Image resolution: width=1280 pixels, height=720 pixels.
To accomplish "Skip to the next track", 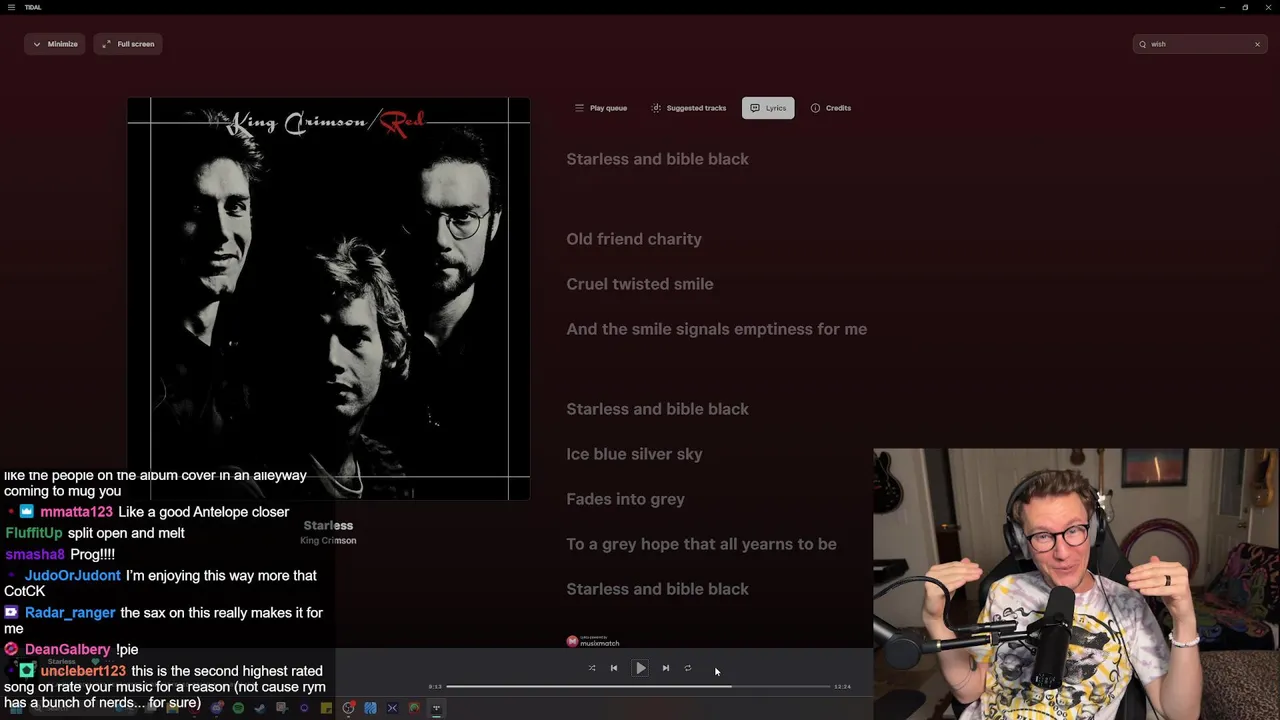I will pos(666,668).
